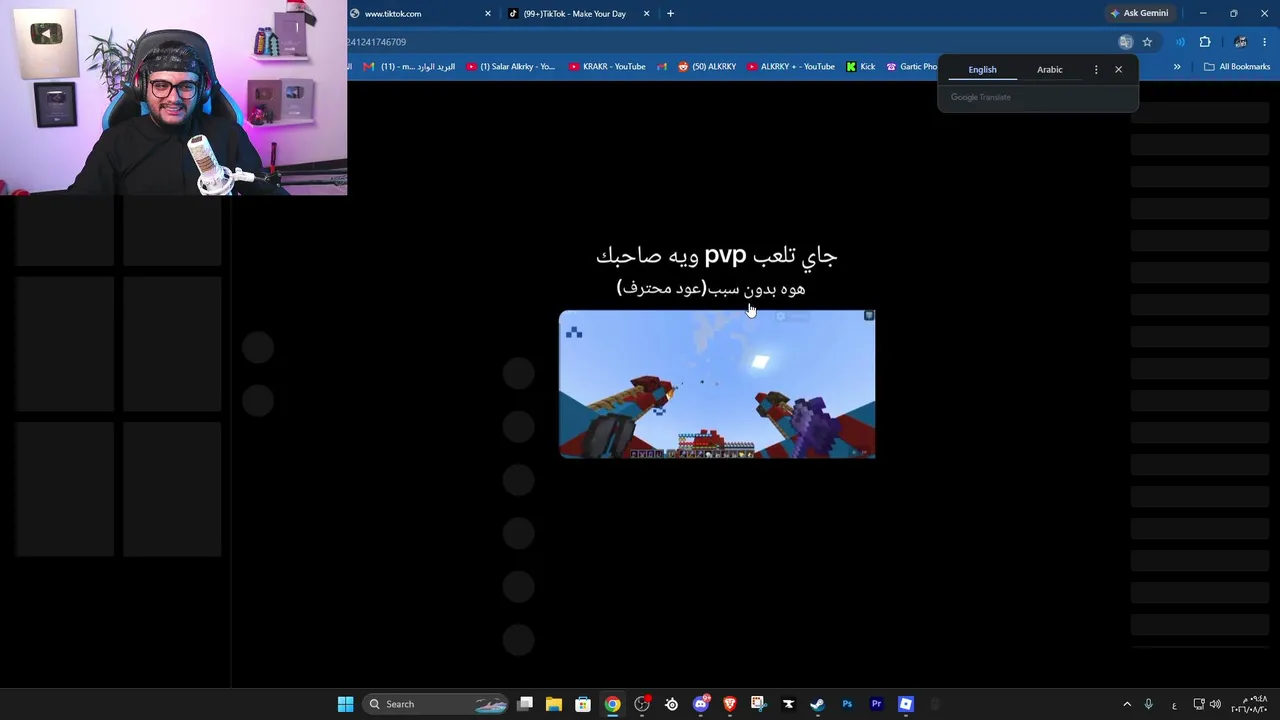Select Arabic in the translate popup
This screenshot has width=1280, height=720.
1050,70
